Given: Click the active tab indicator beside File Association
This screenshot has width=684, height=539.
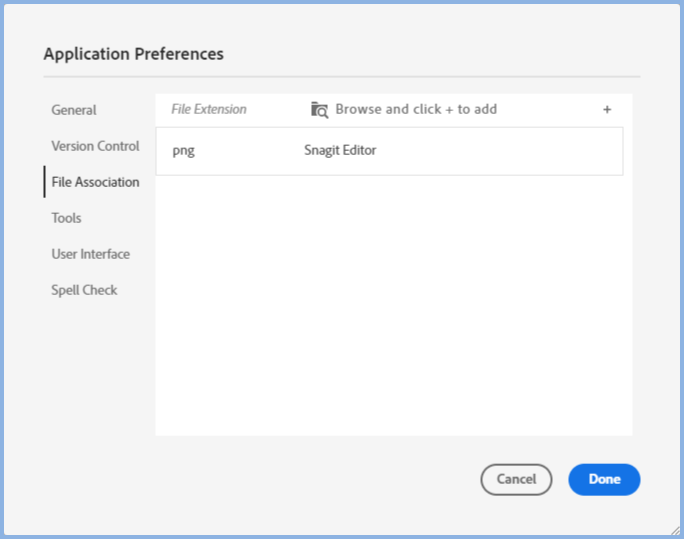Looking at the screenshot, I should [45, 182].
